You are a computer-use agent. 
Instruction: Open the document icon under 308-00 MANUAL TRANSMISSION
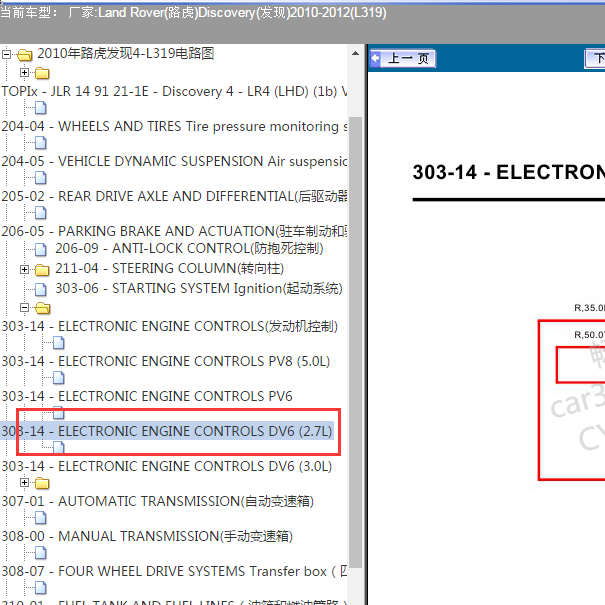[x=41, y=553]
